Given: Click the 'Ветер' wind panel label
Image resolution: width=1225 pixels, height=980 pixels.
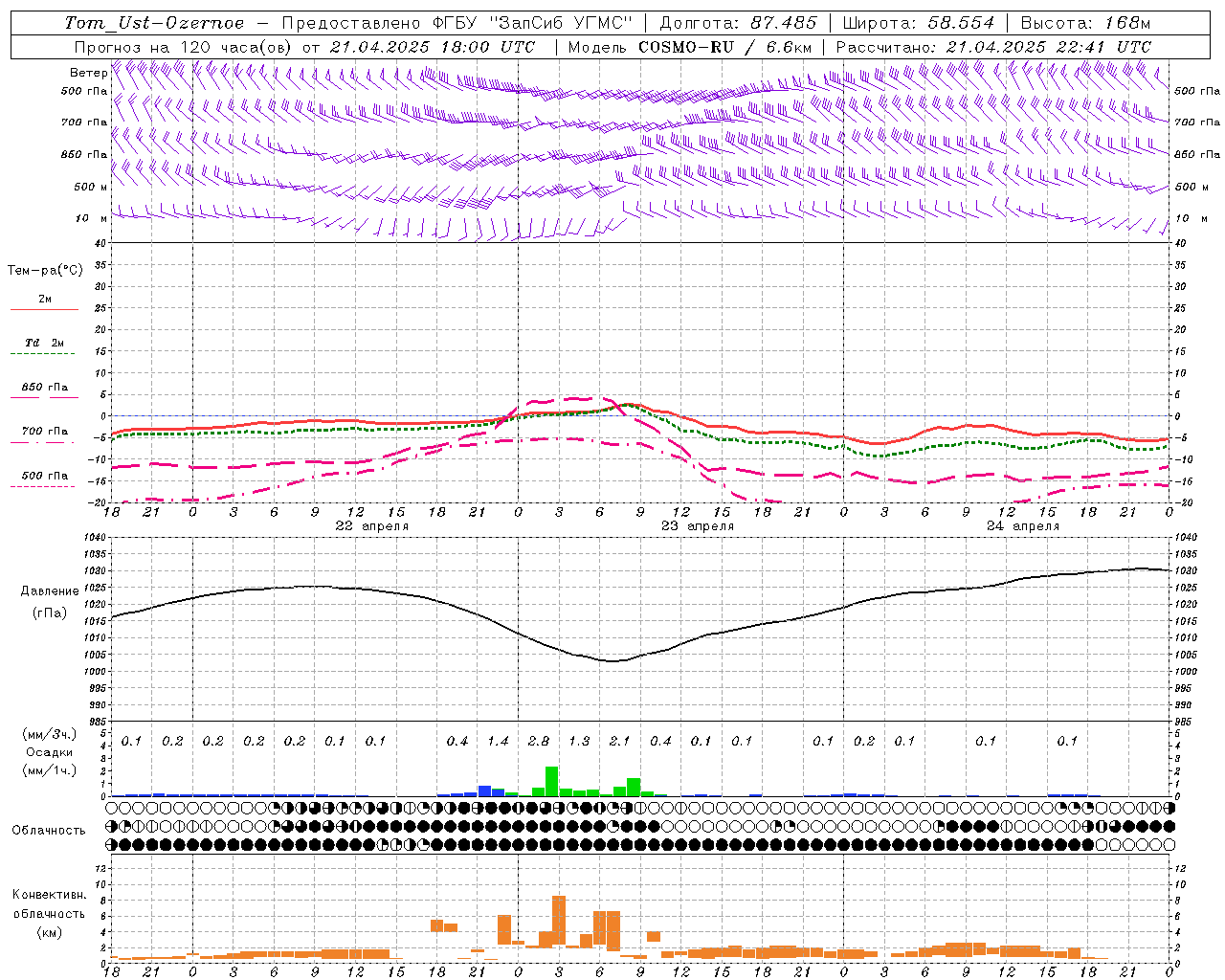Looking at the screenshot, I should point(88,73).
